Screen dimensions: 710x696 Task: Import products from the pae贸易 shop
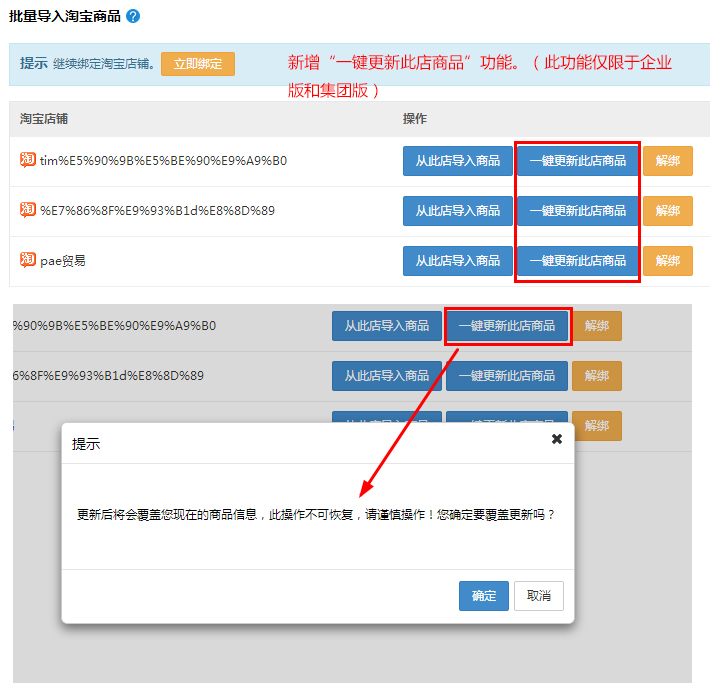(x=457, y=261)
